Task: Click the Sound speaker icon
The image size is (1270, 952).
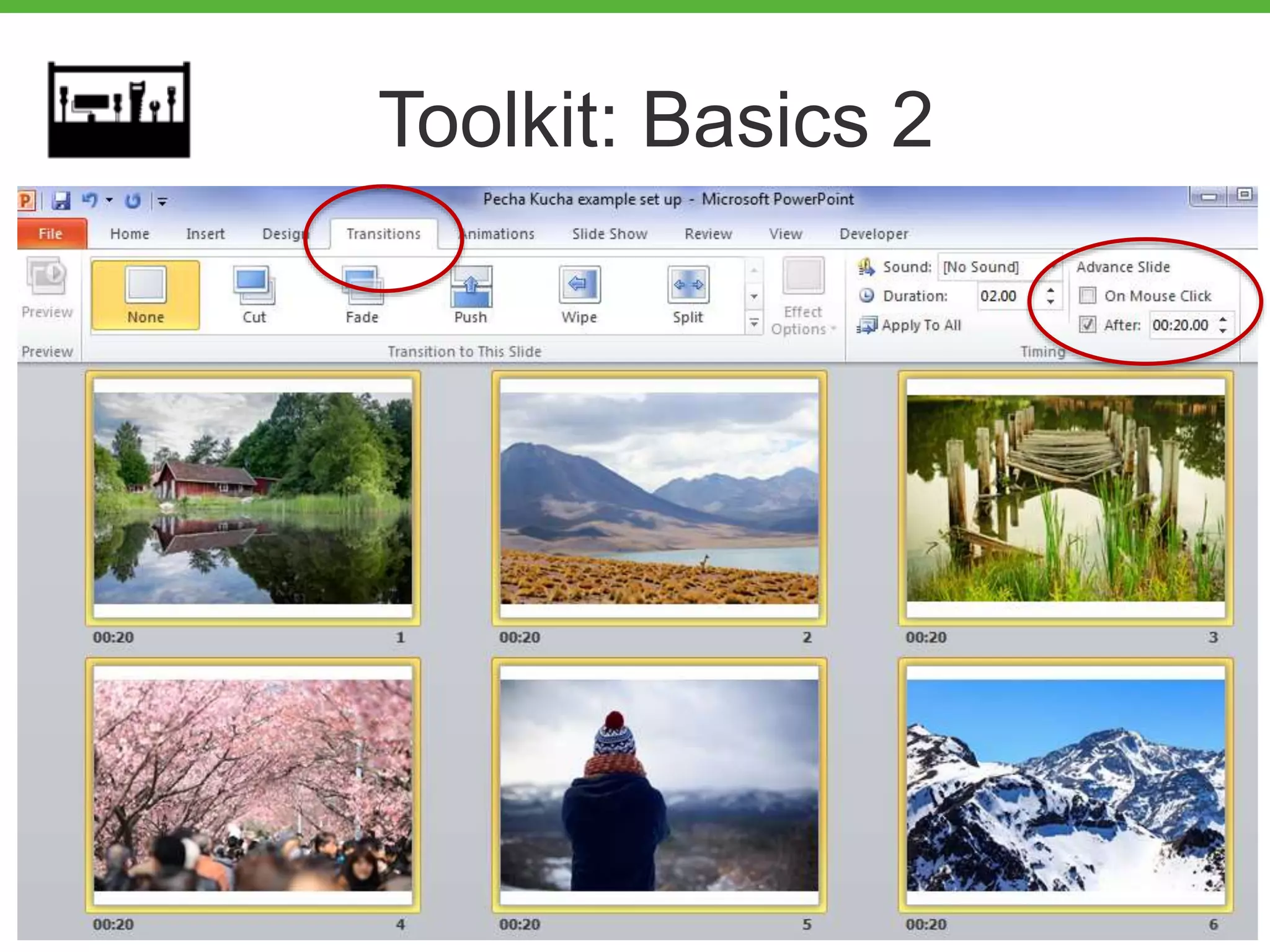Action: (866, 267)
